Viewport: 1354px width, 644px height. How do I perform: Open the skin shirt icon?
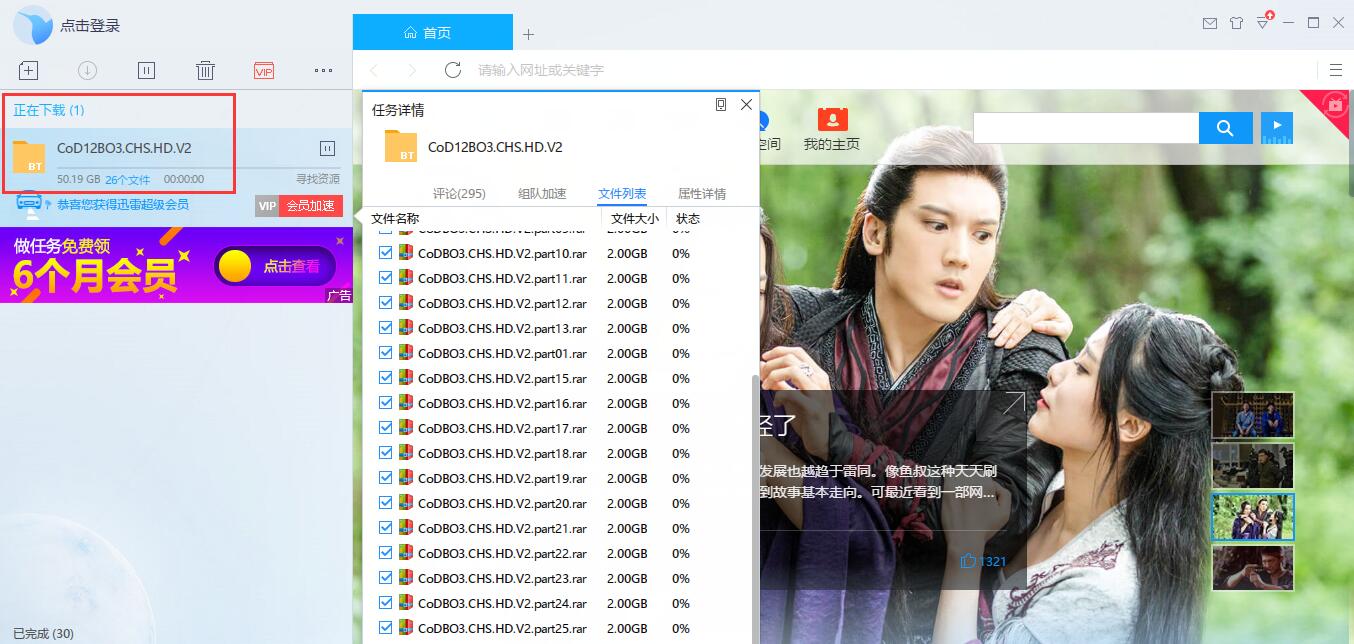1237,23
